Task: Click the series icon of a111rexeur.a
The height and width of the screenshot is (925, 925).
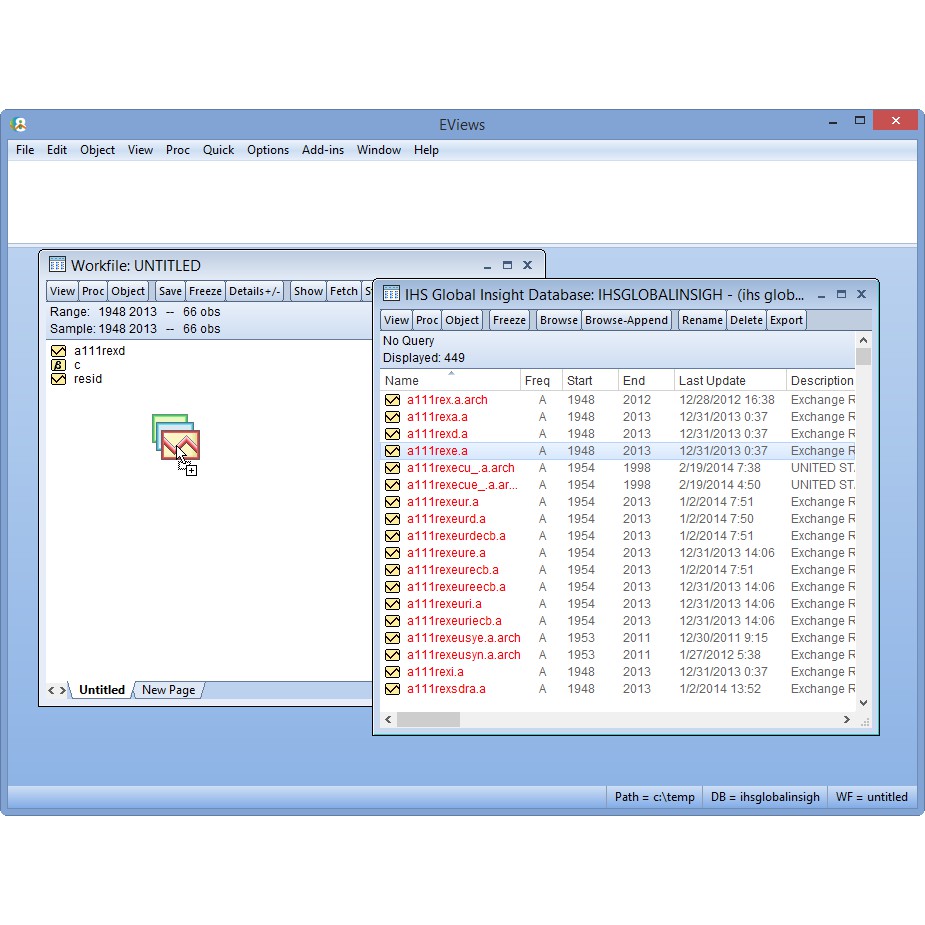Action: tap(392, 502)
